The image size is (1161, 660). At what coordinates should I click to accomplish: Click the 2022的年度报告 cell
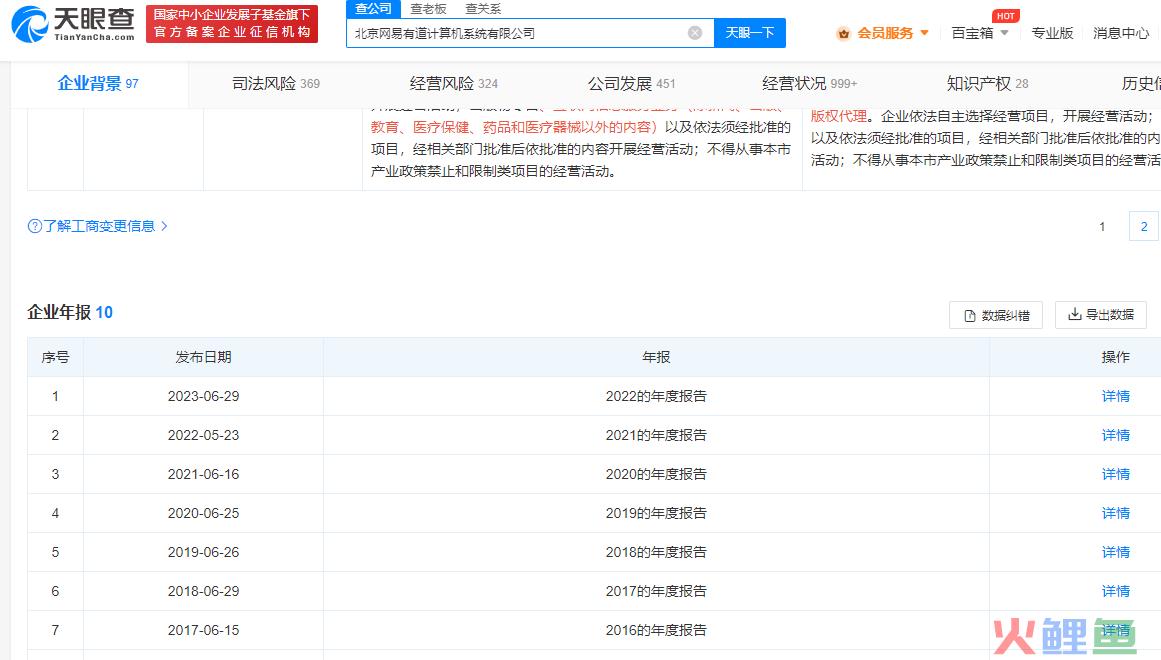pos(656,396)
